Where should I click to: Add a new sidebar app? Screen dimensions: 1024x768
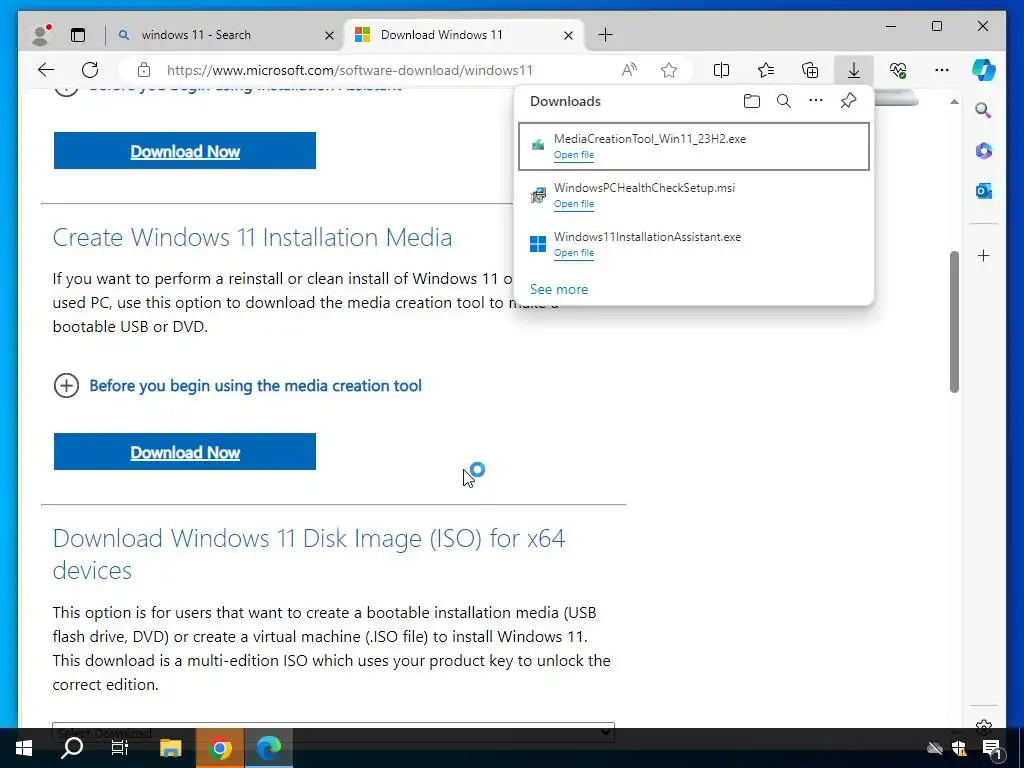coord(984,255)
